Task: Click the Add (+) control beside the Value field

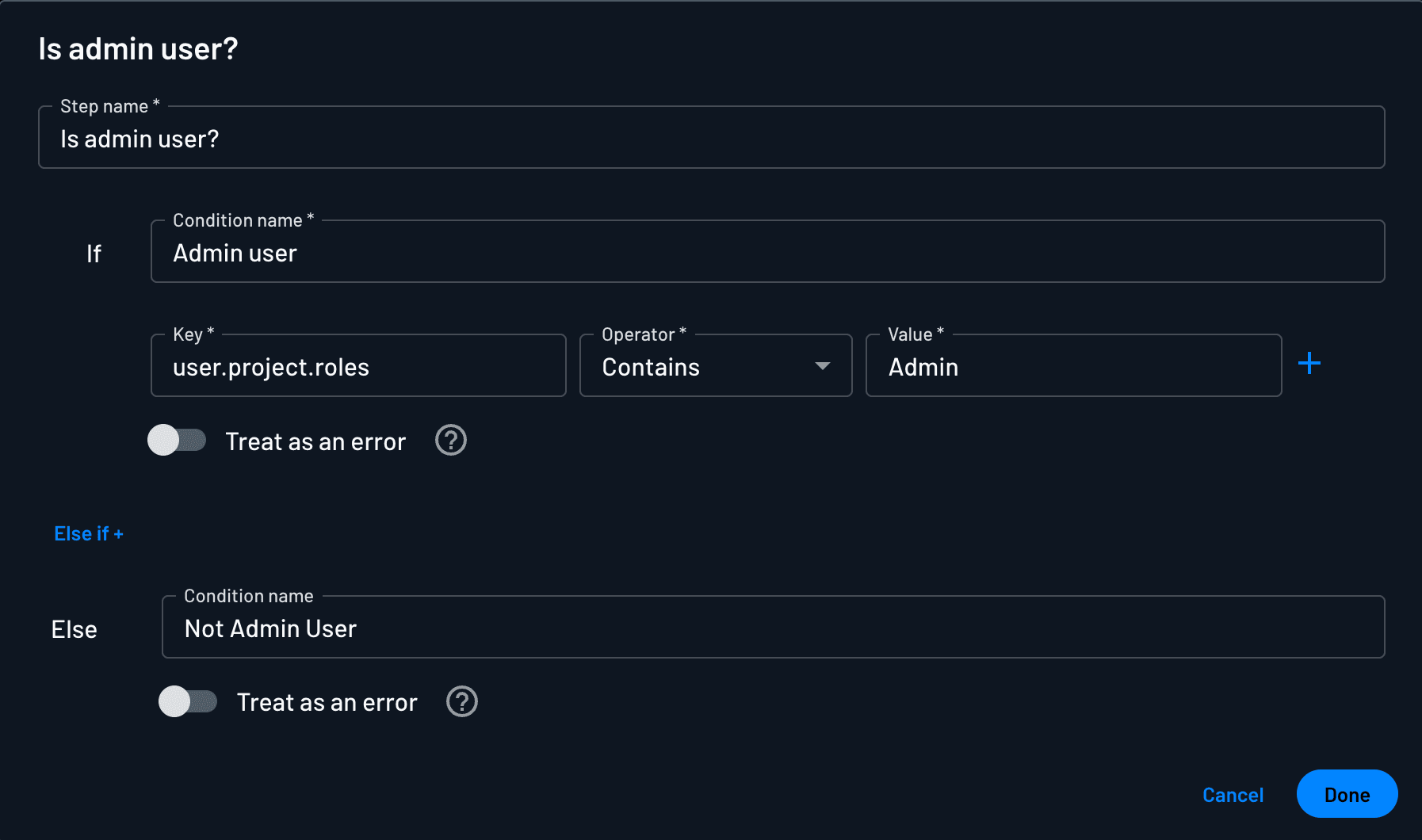Action: pos(1309,363)
